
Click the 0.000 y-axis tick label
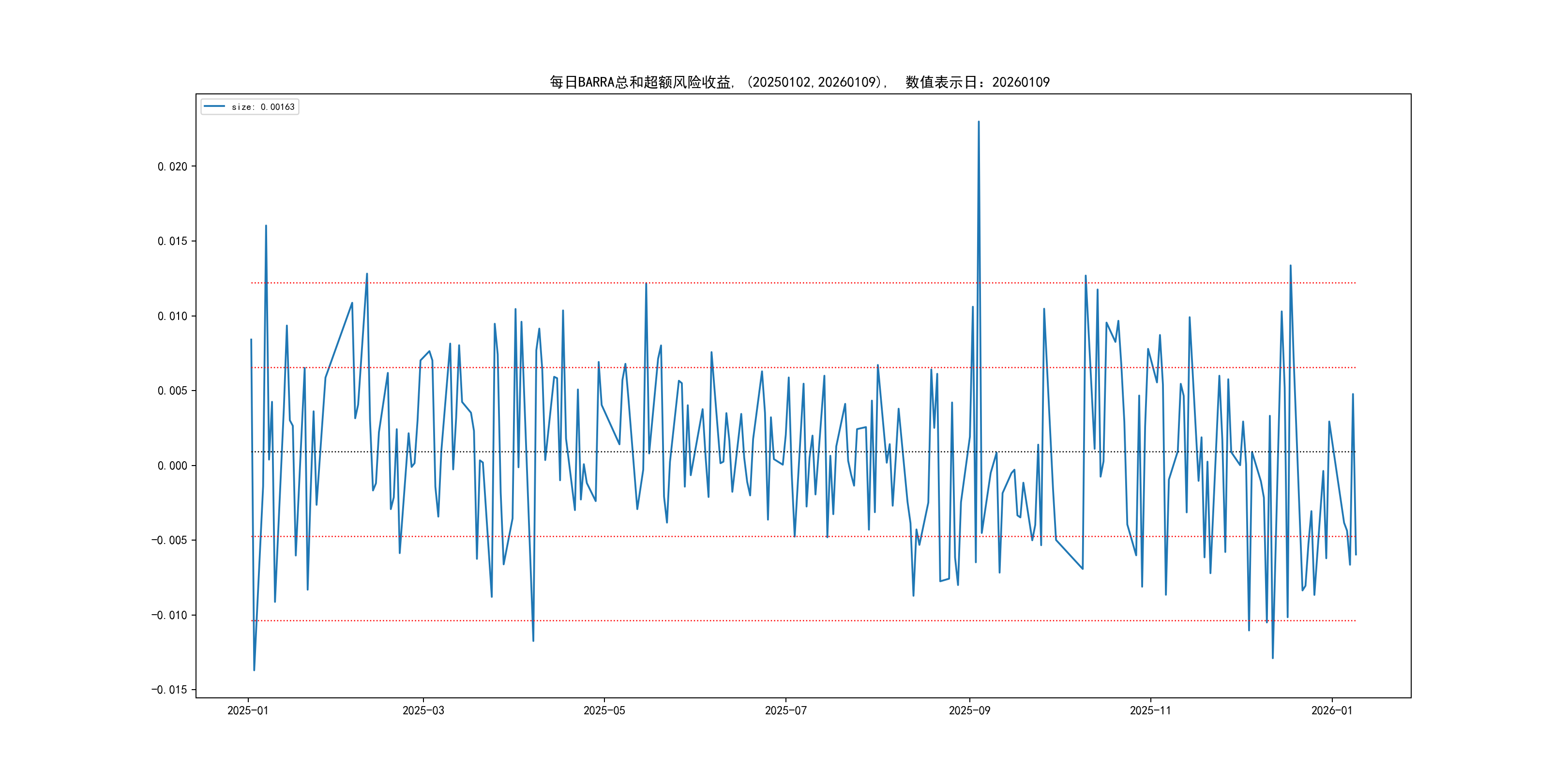click(x=172, y=466)
